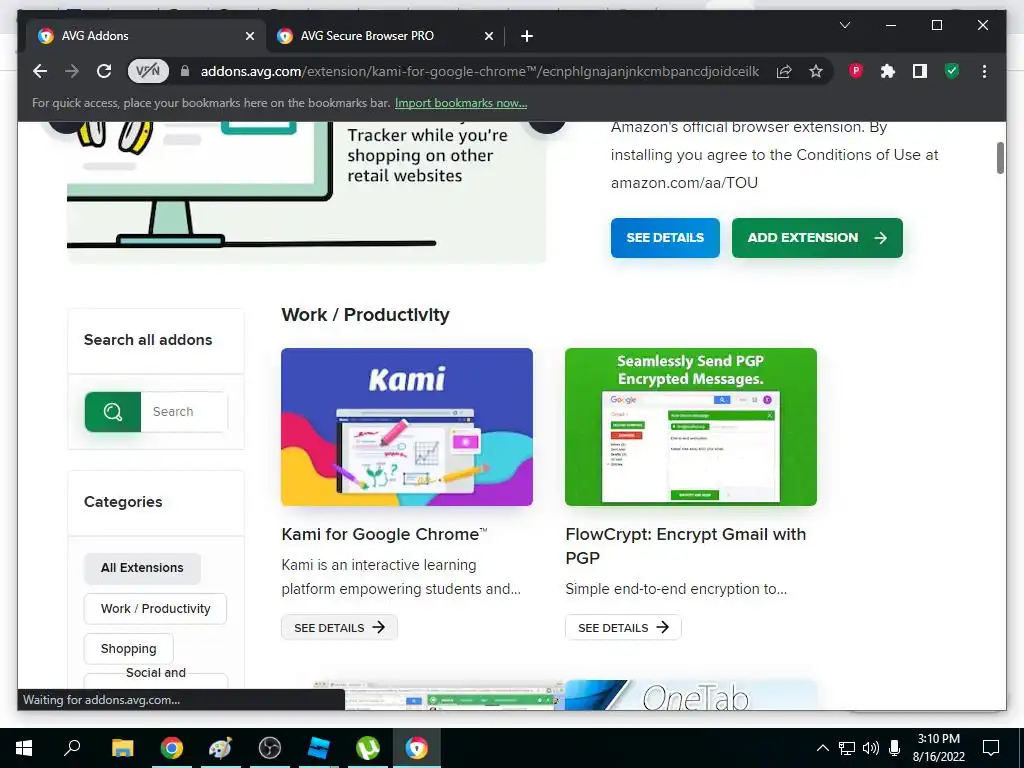This screenshot has height=768, width=1024.
Task: Click AVG Secure Browser taskbar icon
Action: [x=417, y=748]
